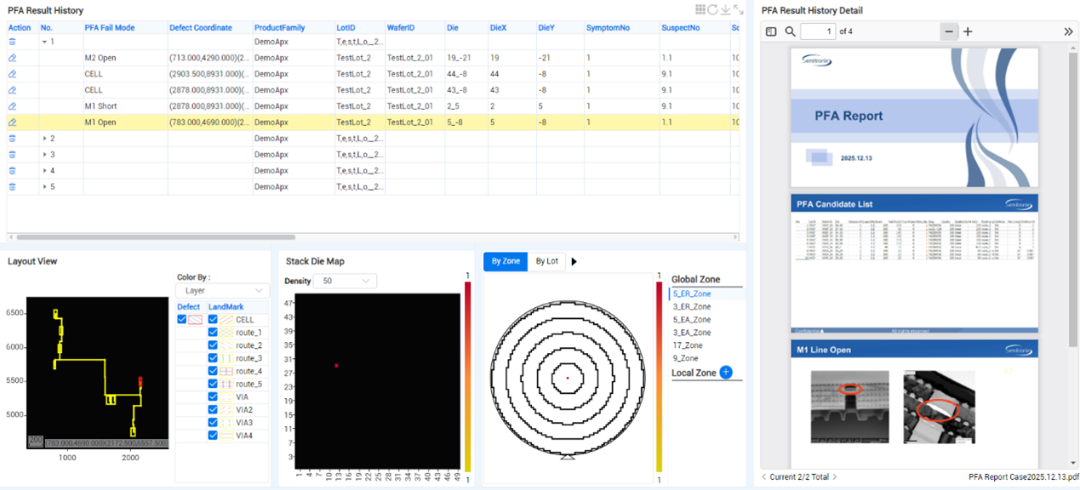Uncheck the Defect layer checkbox
Viewport: 1080px width, 490px height.
click(182, 319)
